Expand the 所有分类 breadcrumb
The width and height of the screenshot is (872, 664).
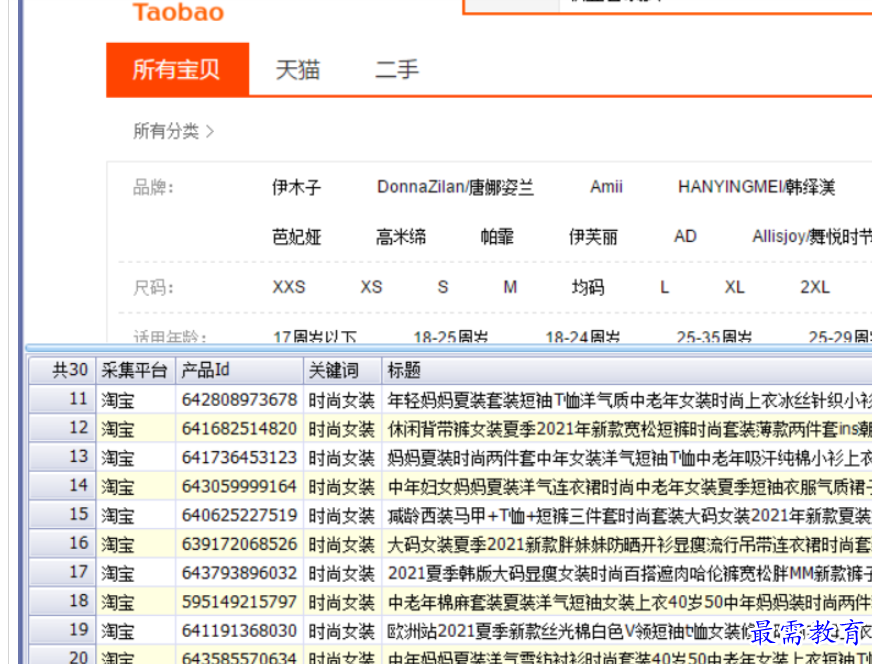[x=174, y=131]
